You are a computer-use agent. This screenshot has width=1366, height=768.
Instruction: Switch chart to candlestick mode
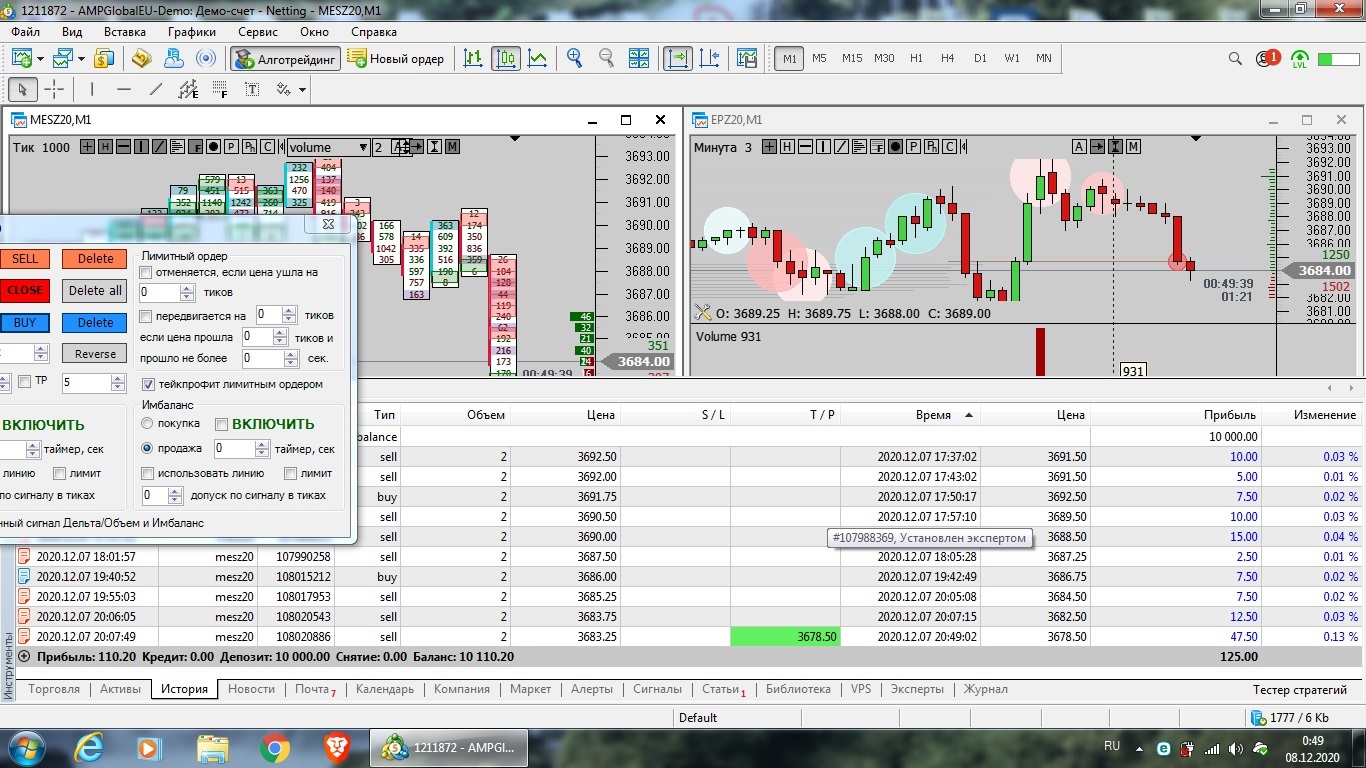click(x=505, y=59)
